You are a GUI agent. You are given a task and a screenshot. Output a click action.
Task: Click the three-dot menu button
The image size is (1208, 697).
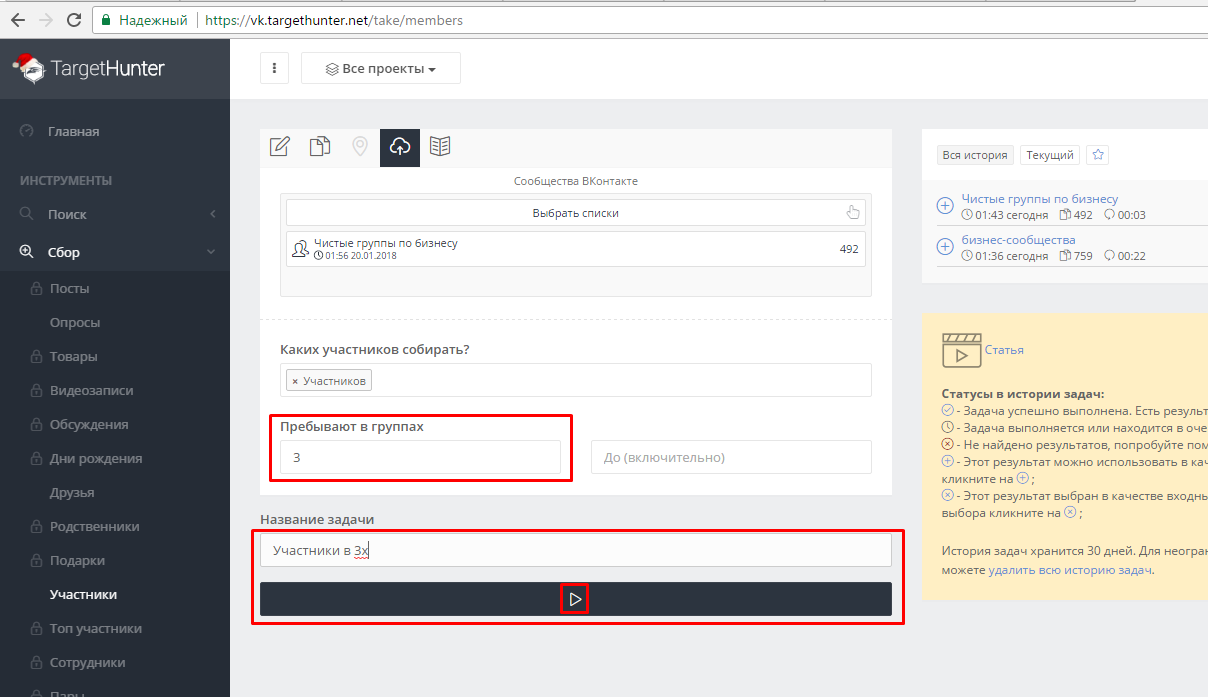click(x=275, y=69)
